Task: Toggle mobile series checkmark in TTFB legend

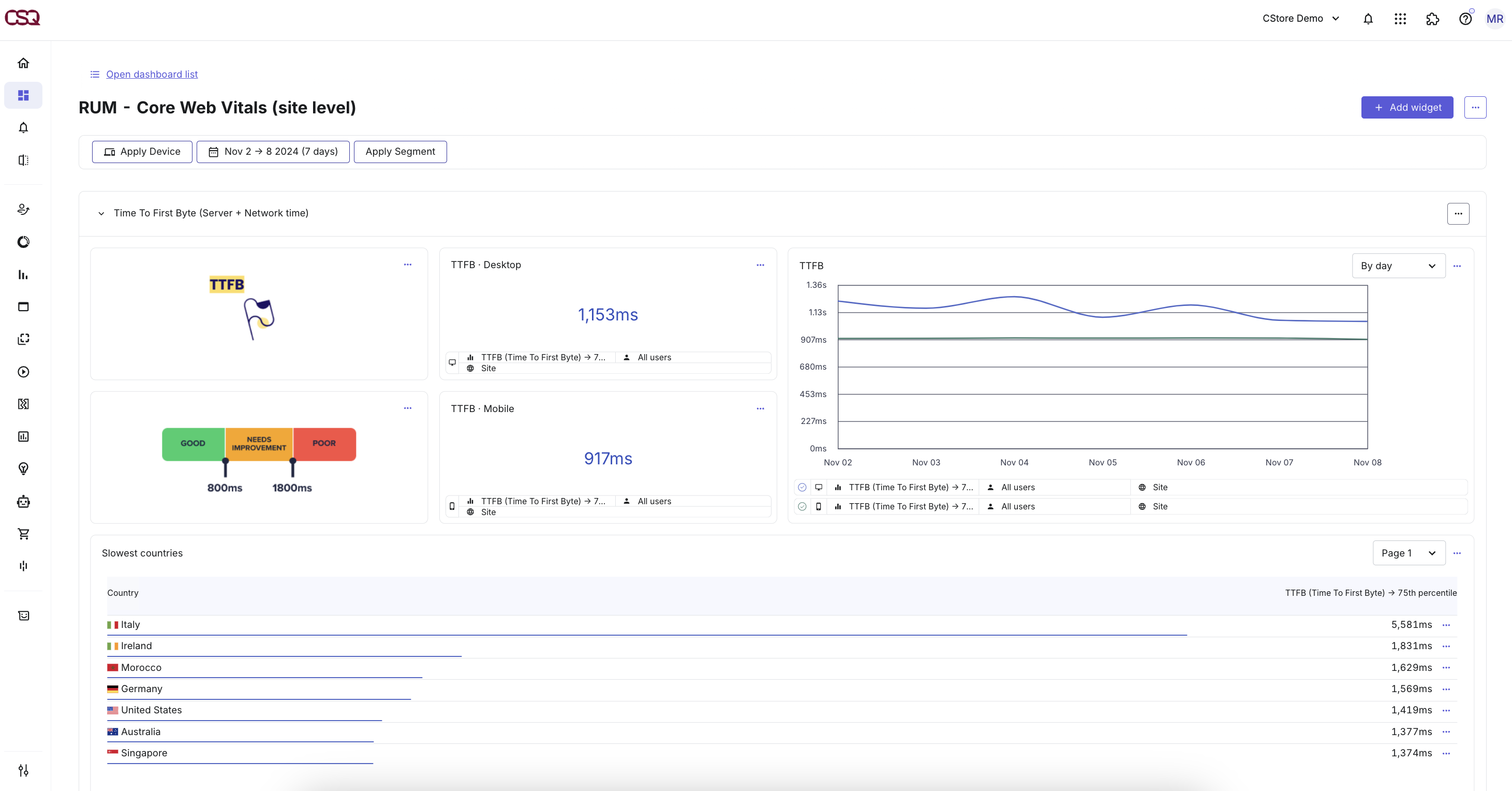Action: click(x=803, y=507)
